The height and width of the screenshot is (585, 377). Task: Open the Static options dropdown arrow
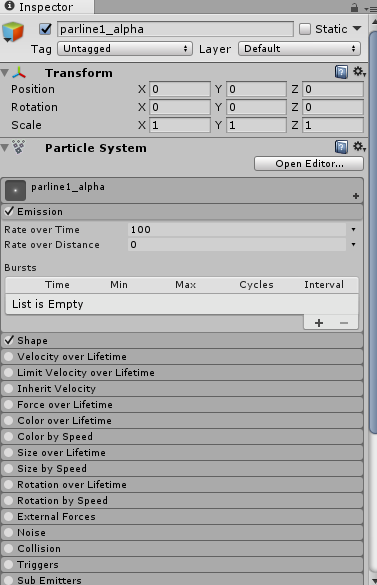(x=357, y=28)
